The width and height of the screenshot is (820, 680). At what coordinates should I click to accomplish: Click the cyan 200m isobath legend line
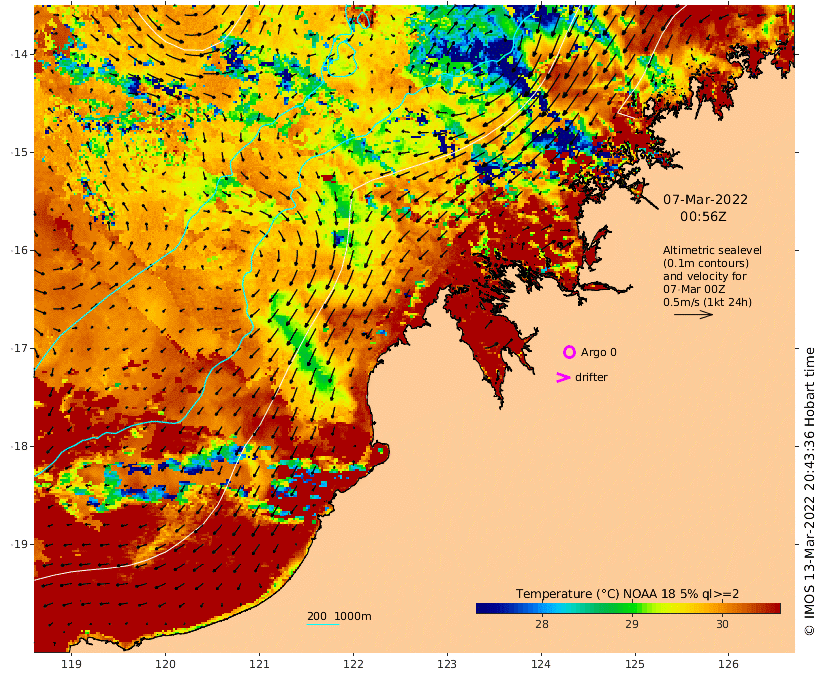[x=323, y=624]
